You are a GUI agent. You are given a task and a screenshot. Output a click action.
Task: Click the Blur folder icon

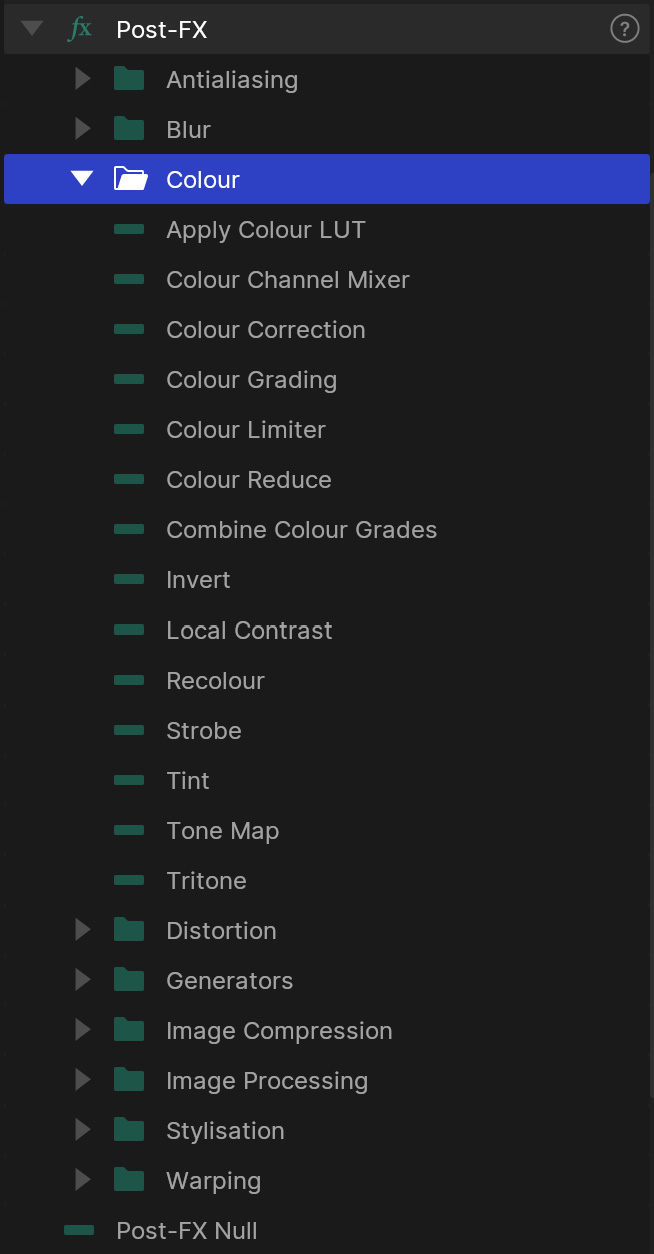point(129,129)
